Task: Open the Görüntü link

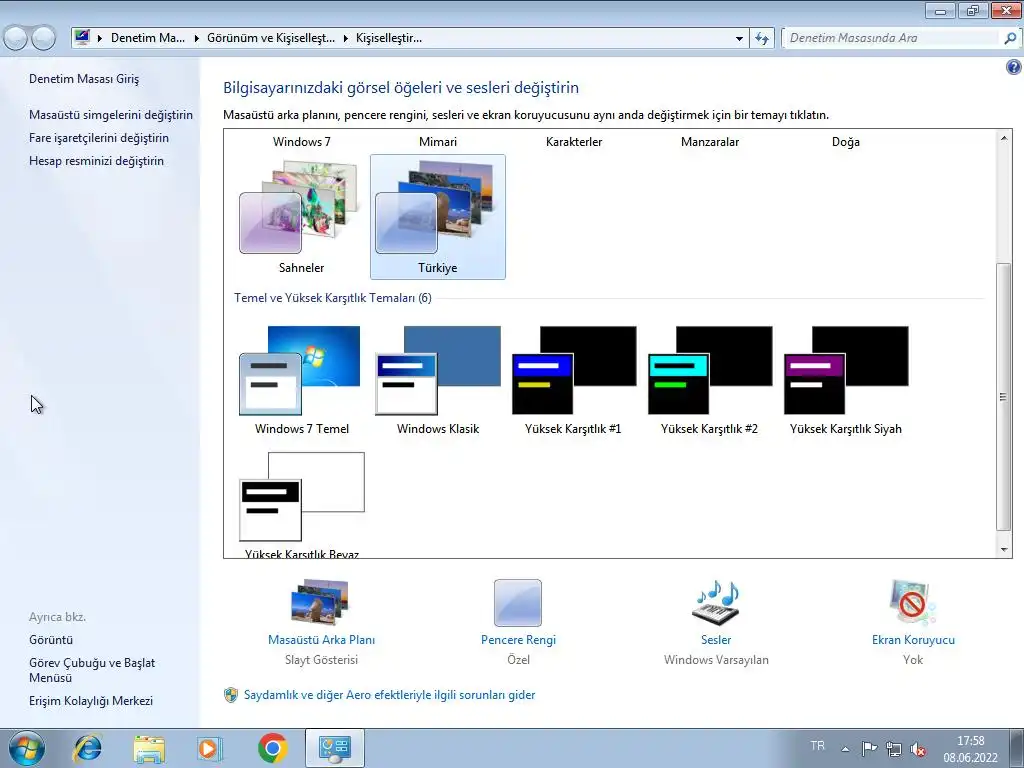Action: pos(51,640)
